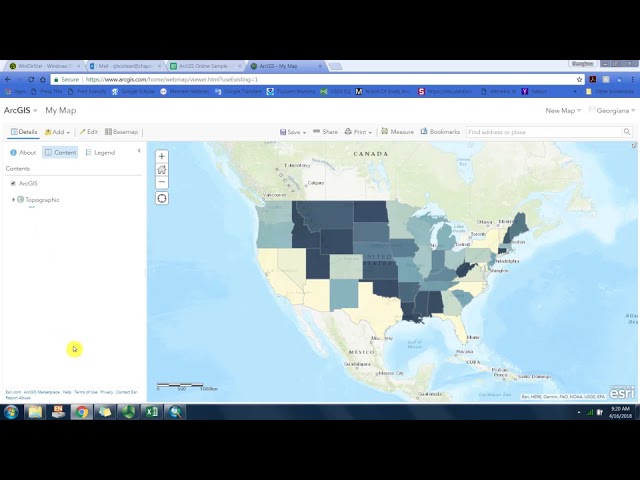The image size is (640, 480).
Task: Open the Terms of Use link
Action: click(86, 392)
